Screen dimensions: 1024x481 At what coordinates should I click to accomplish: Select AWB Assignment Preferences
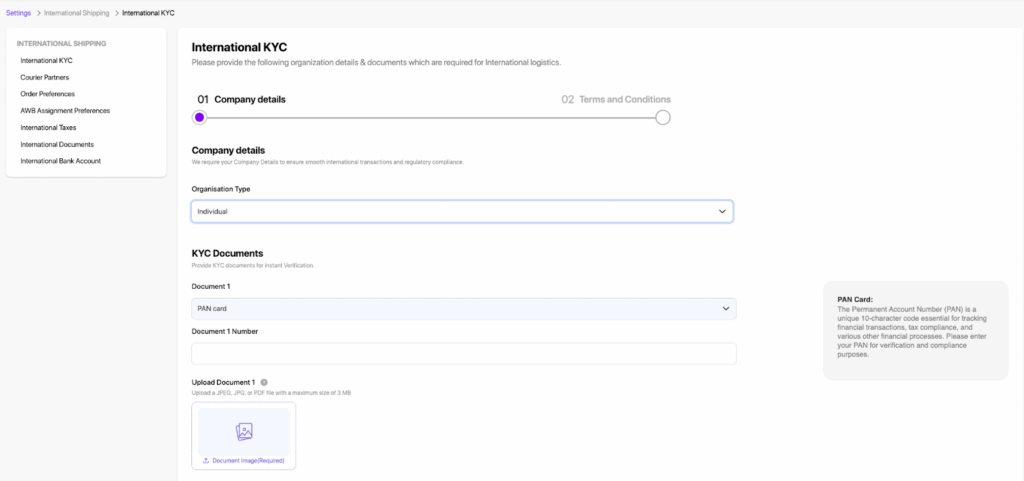point(65,111)
